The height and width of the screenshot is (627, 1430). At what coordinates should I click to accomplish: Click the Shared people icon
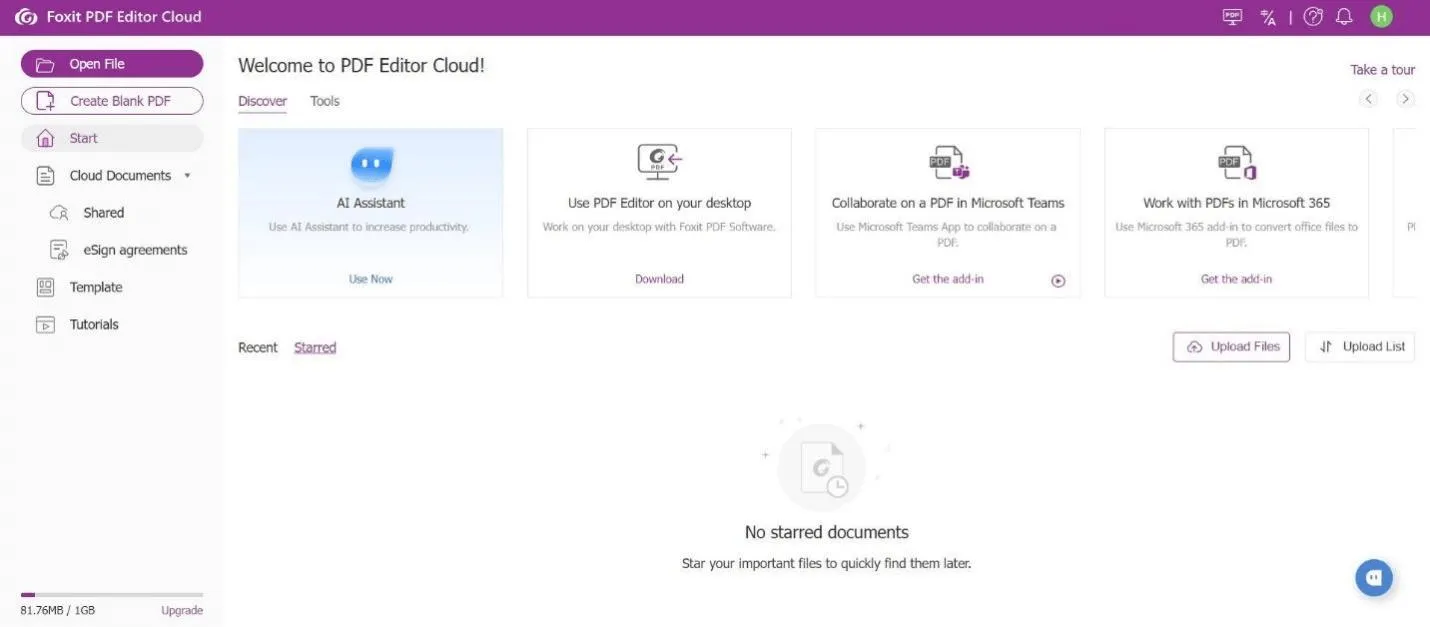coord(59,213)
